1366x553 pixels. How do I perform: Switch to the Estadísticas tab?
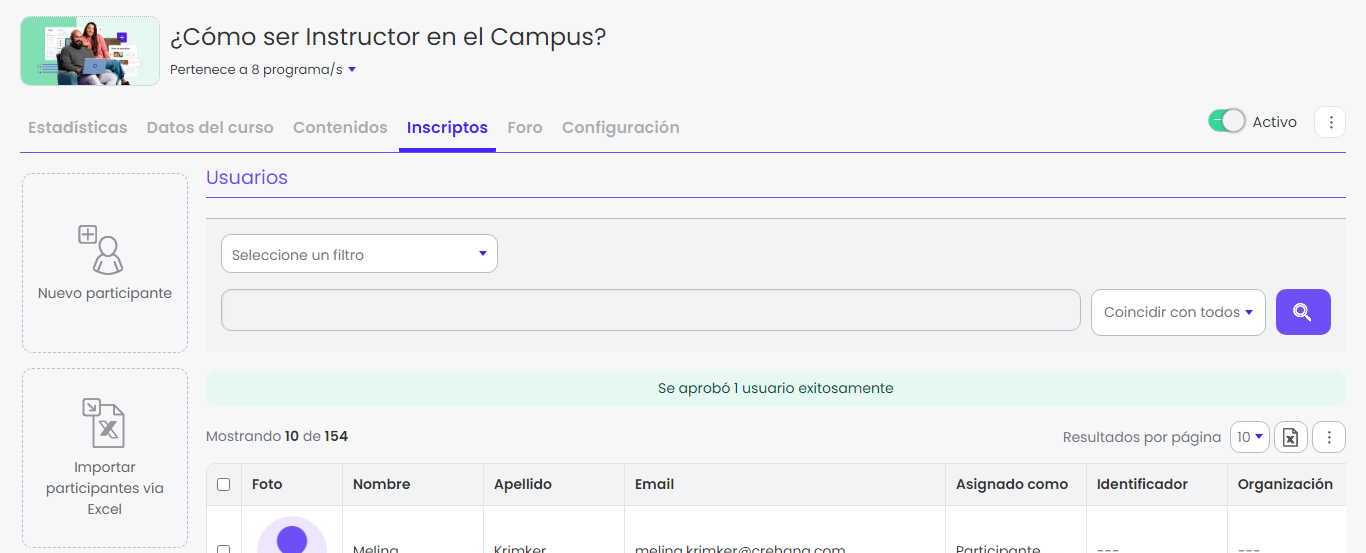point(78,127)
